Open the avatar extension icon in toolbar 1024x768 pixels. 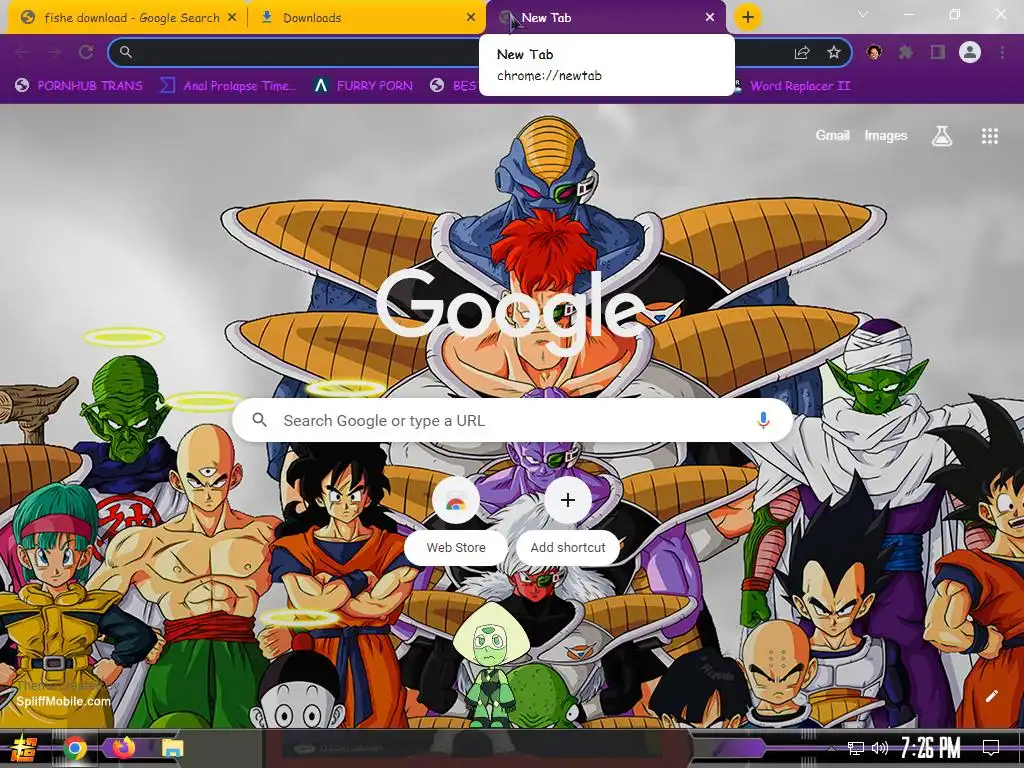tap(874, 52)
